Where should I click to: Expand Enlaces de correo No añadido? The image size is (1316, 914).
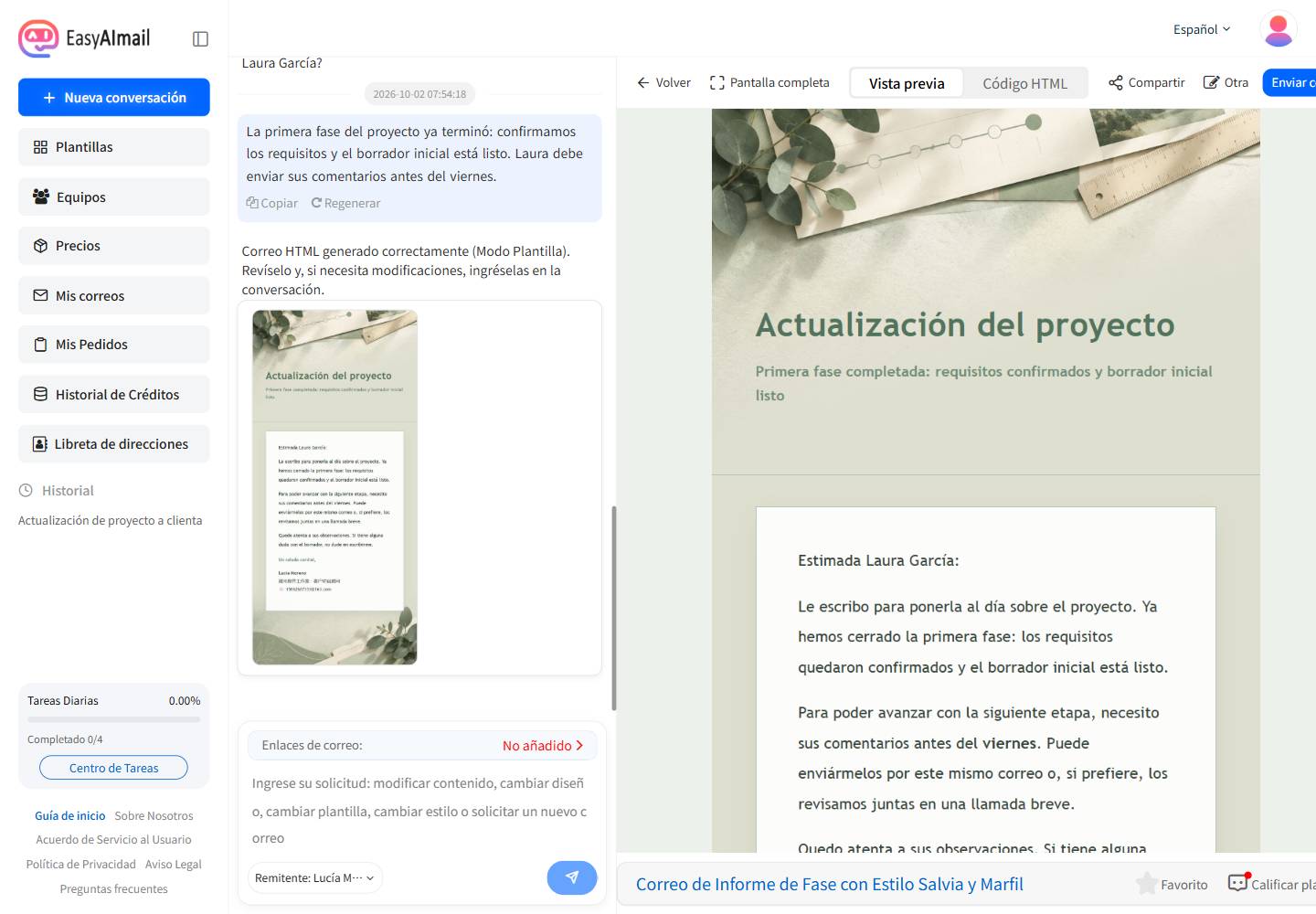[x=422, y=745]
